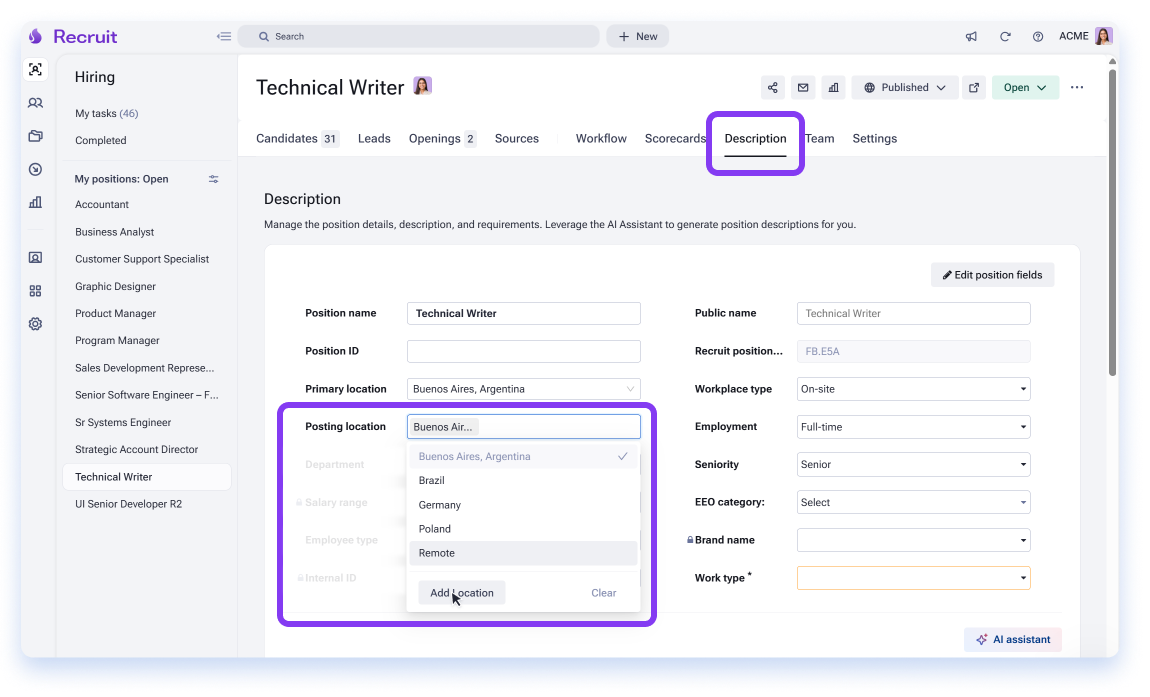Open the Graphic Designer position
1150x697 pixels.
pyautogui.click(x=115, y=287)
